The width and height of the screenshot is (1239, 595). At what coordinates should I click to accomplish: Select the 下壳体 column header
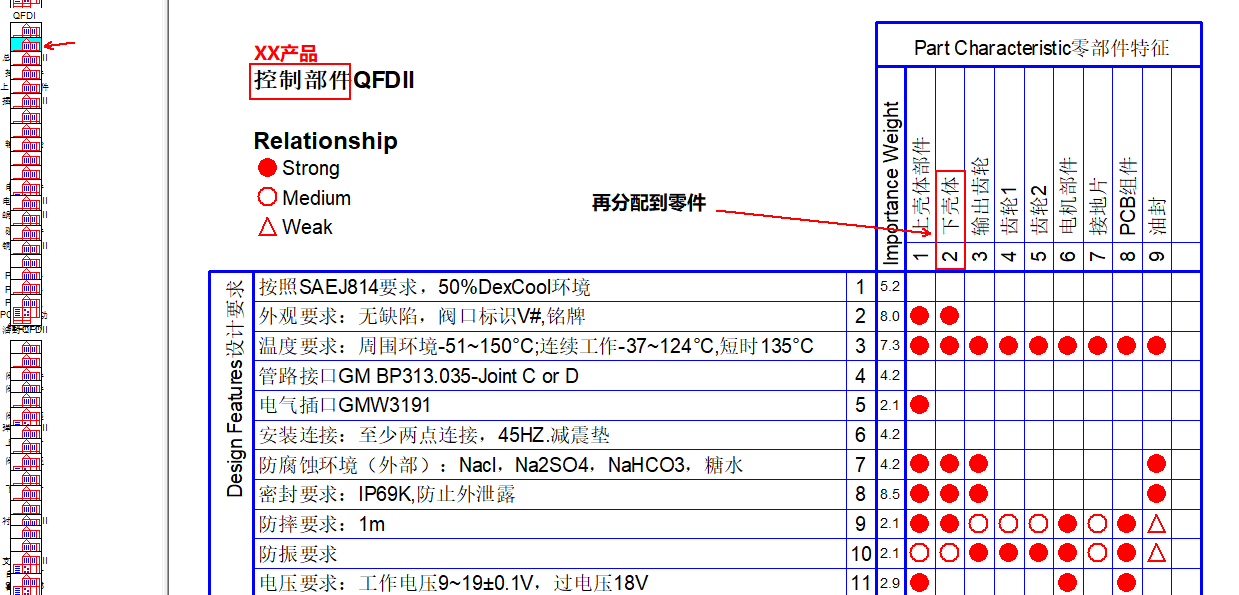(950, 207)
